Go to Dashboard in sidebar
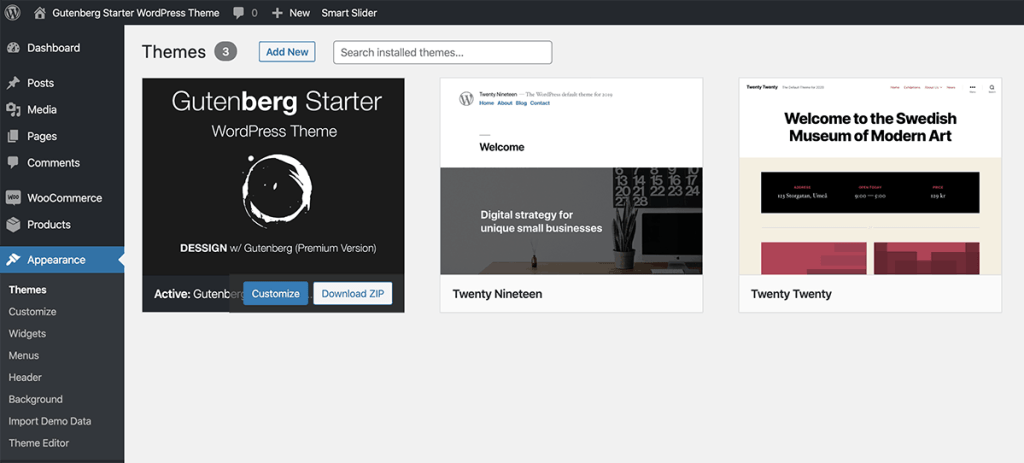 pyautogui.click(x=54, y=48)
